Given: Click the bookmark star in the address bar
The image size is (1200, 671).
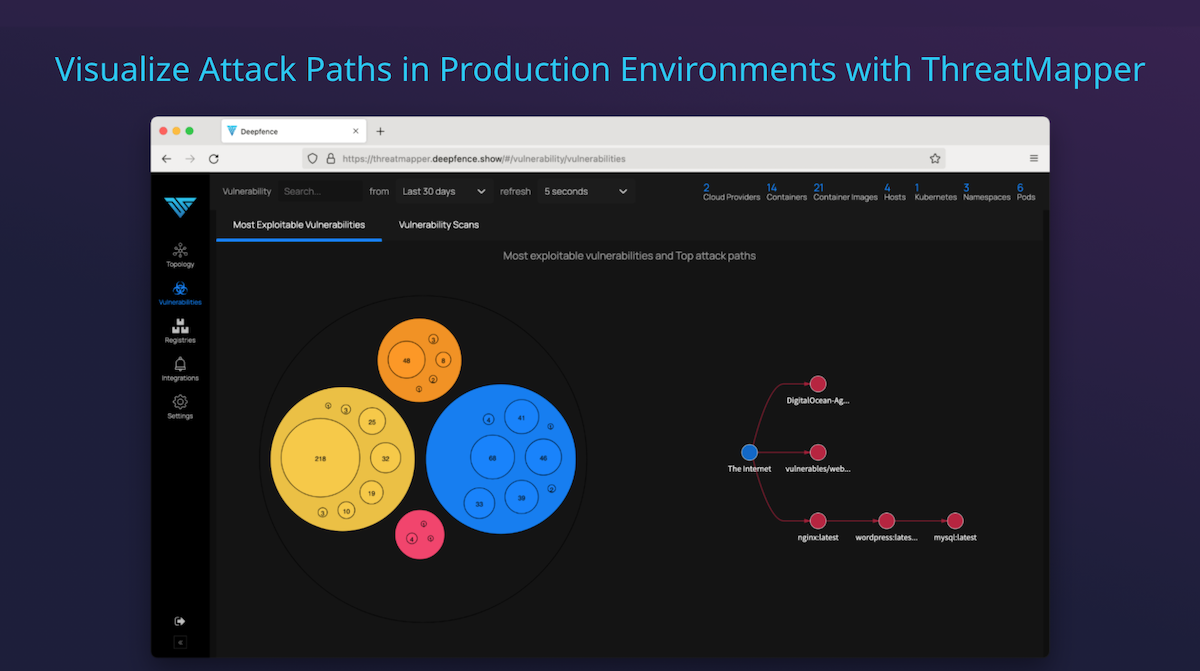Looking at the screenshot, I should [934, 158].
